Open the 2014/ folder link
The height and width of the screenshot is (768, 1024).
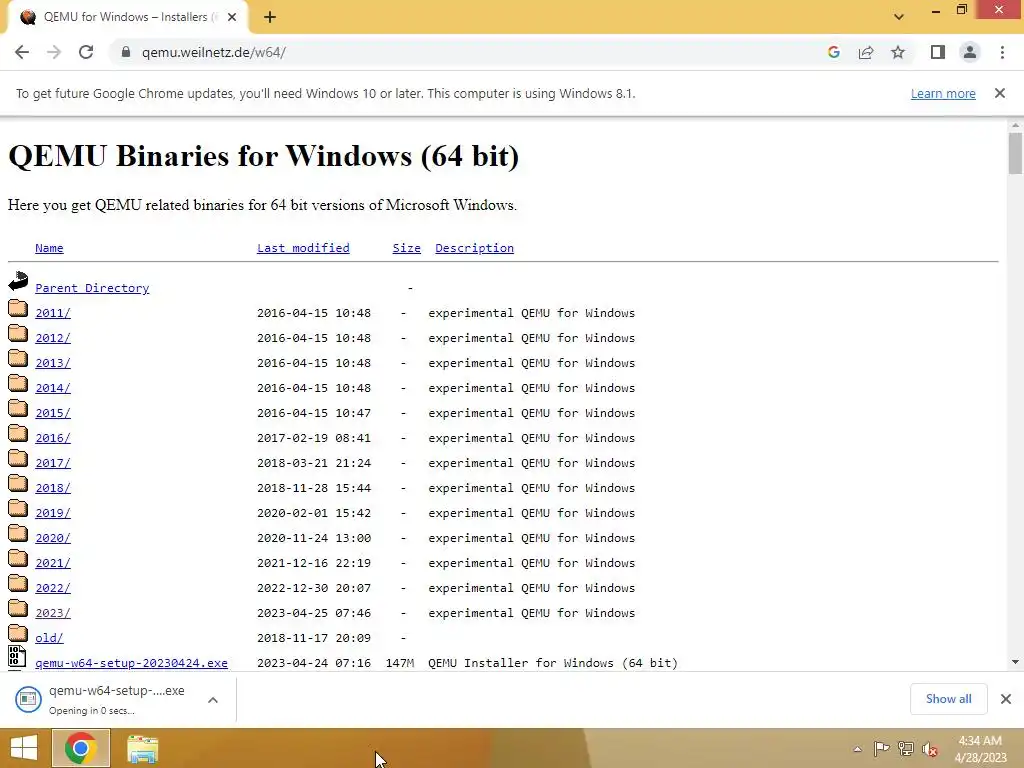[x=53, y=388]
